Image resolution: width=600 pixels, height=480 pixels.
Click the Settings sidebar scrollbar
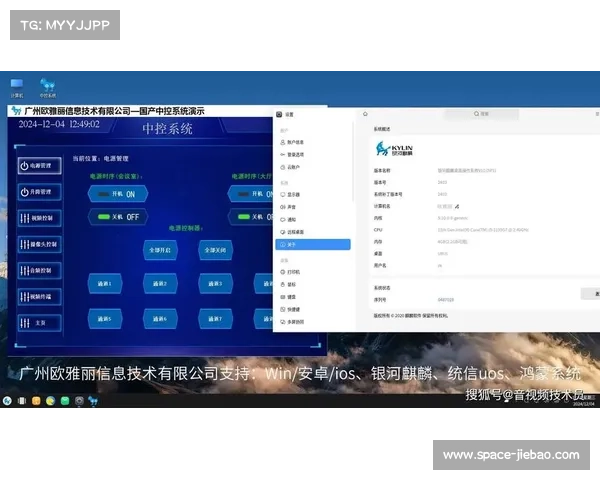click(x=353, y=163)
